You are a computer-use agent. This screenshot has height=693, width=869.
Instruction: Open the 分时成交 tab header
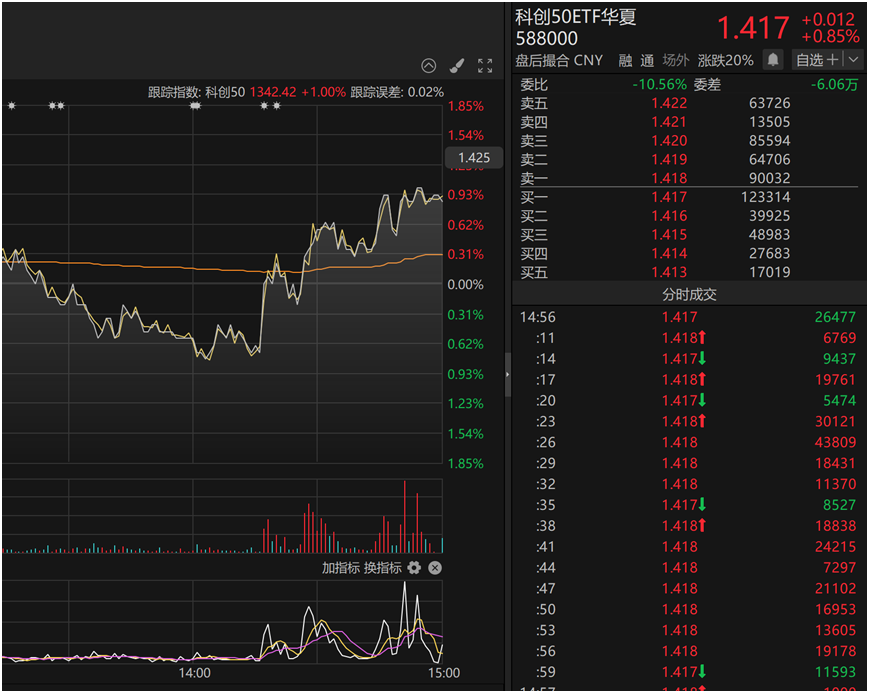[x=689, y=294]
